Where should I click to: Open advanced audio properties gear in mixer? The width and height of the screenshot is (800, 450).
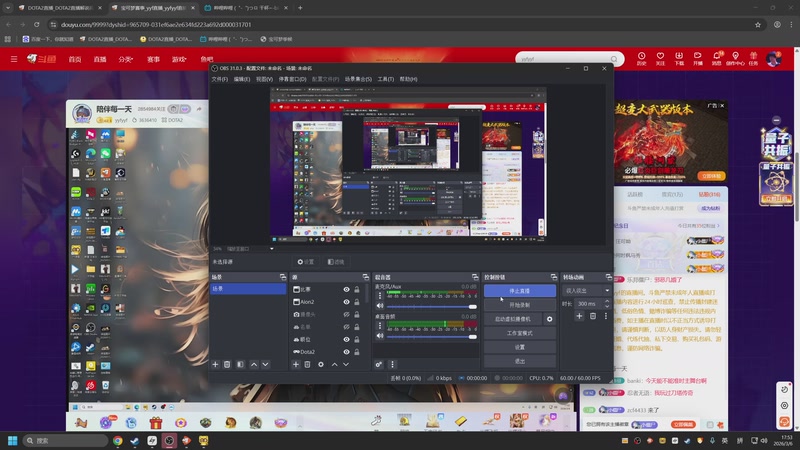pos(379,364)
